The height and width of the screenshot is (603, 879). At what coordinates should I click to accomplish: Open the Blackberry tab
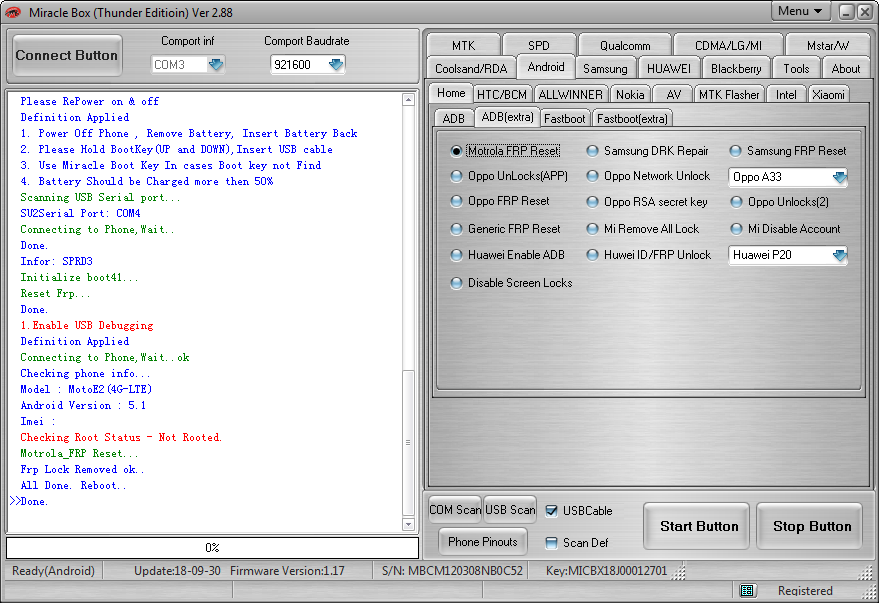point(736,68)
